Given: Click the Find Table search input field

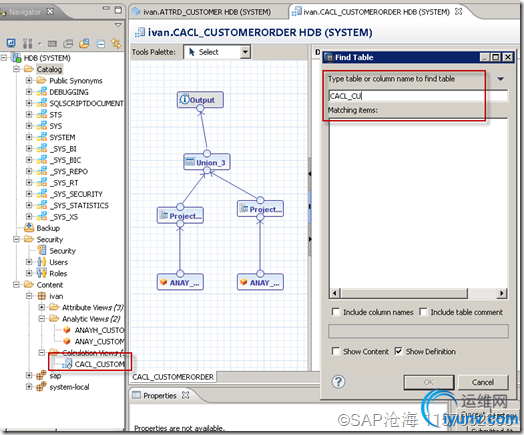Looking at the screenshot, I should click(418, 96).
